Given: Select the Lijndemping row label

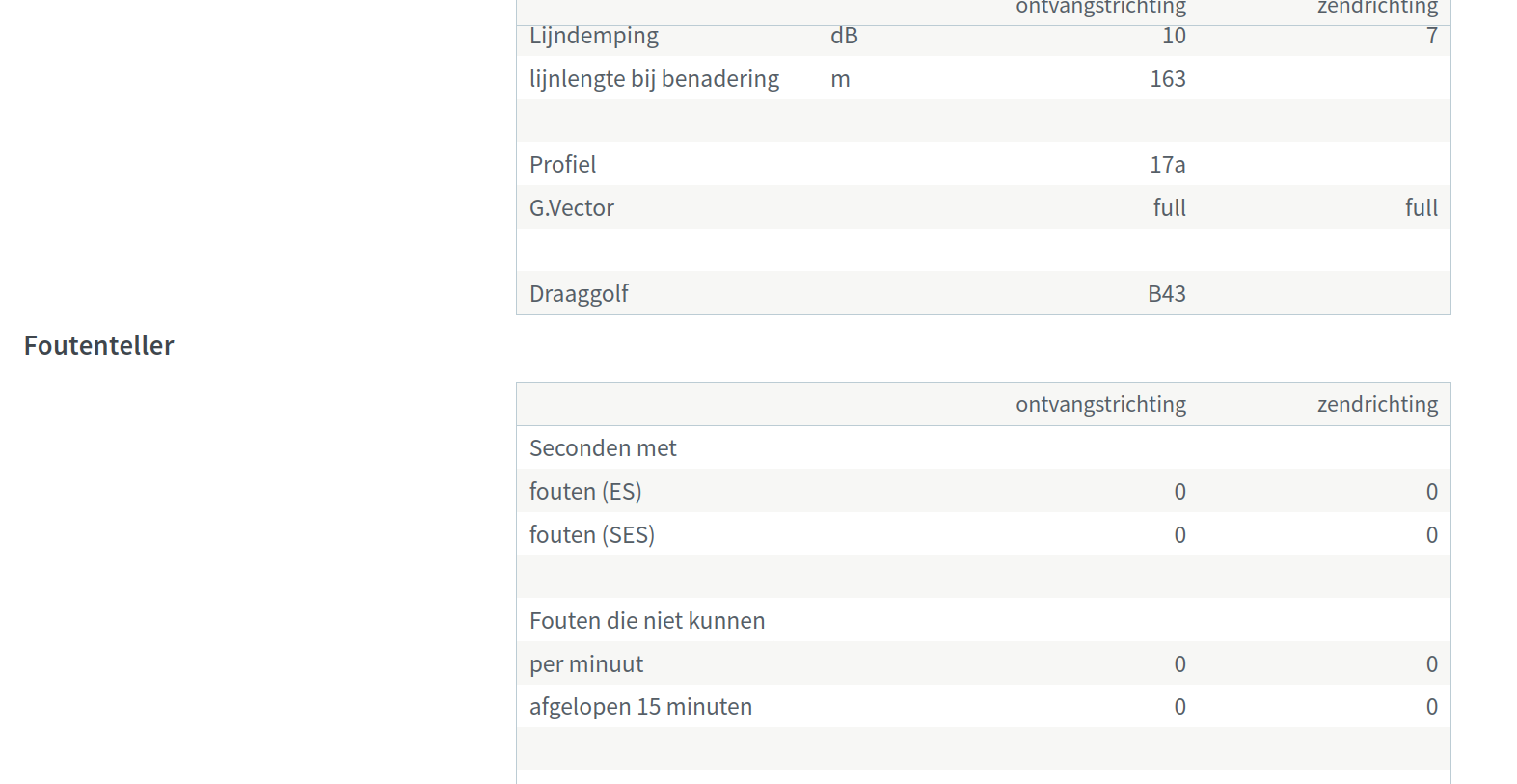Looking at the screenshot, I should [594, 37].
